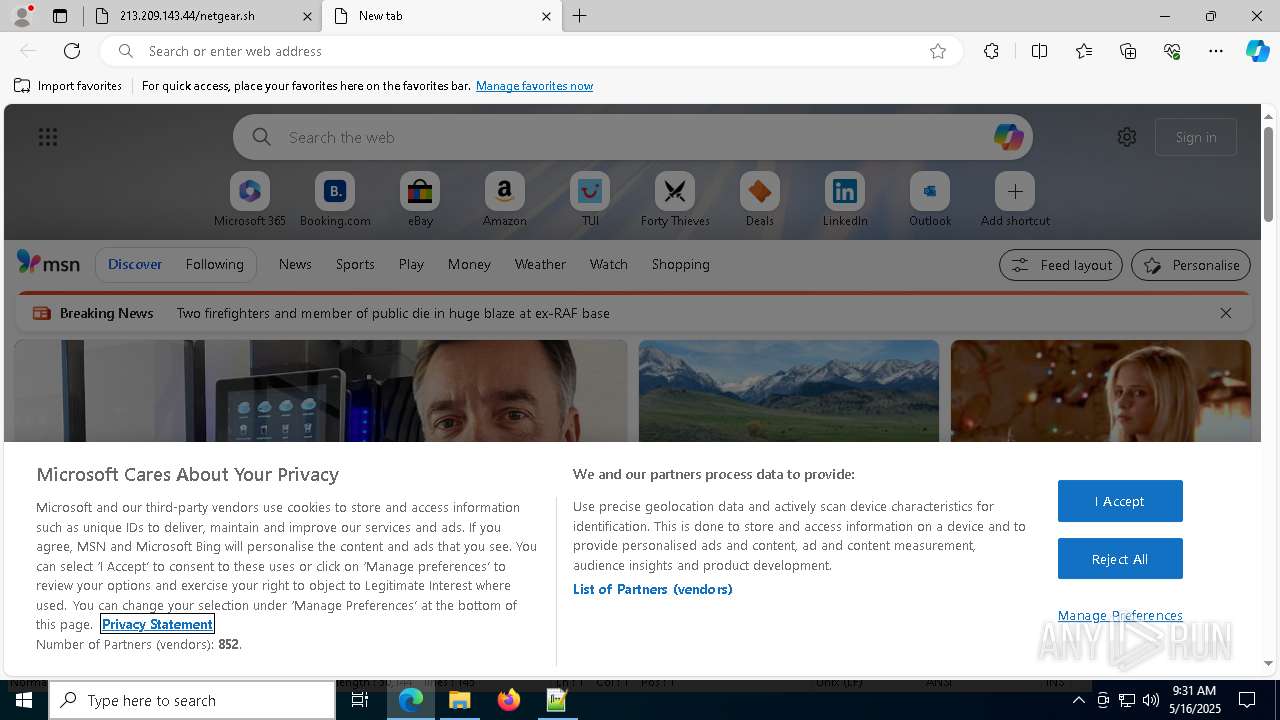Screen dimensions: 1280x720
Task: Open the Deals shortcut
Action: [x=760, y=199]
